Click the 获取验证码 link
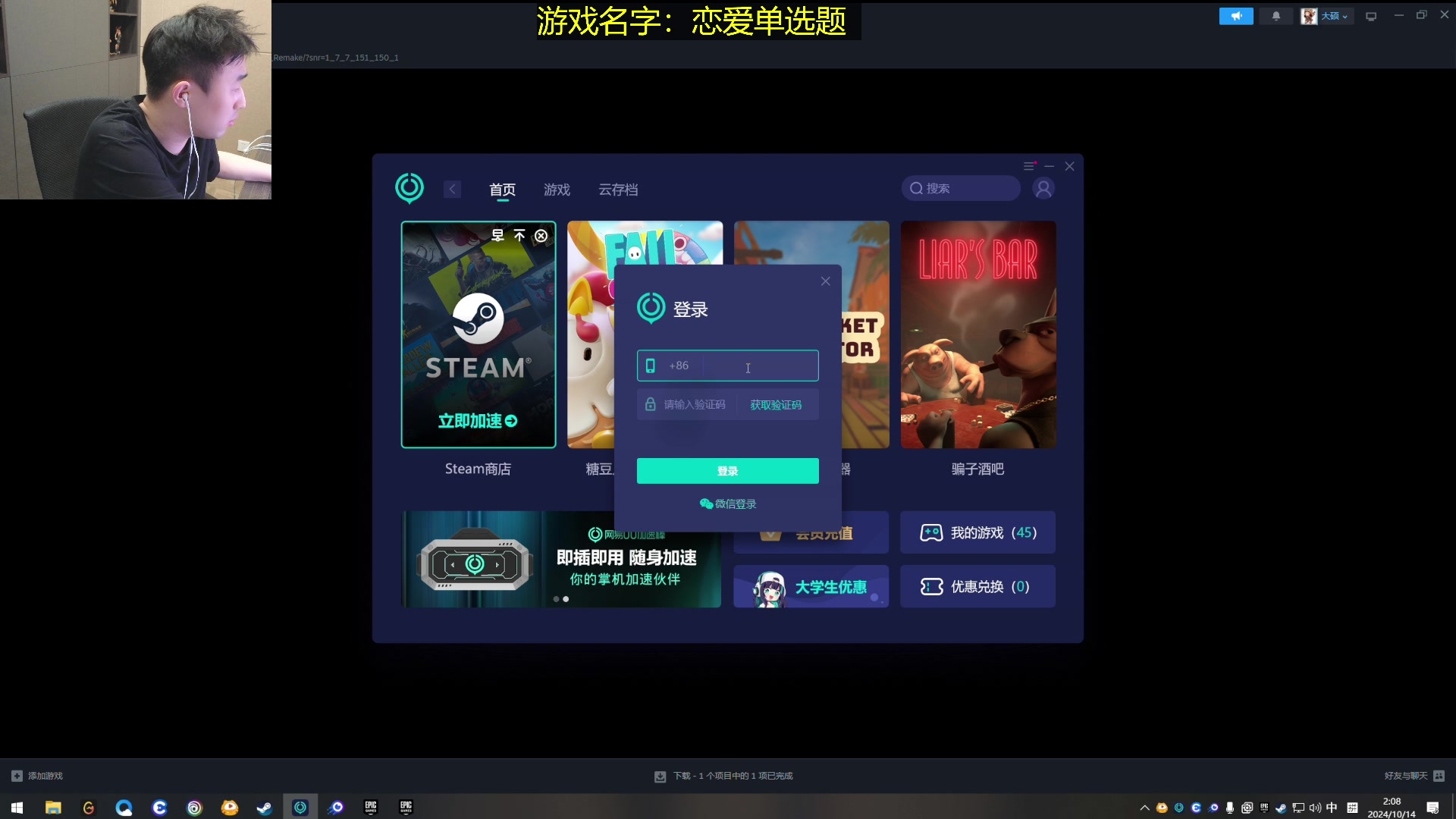 [776, 405]
